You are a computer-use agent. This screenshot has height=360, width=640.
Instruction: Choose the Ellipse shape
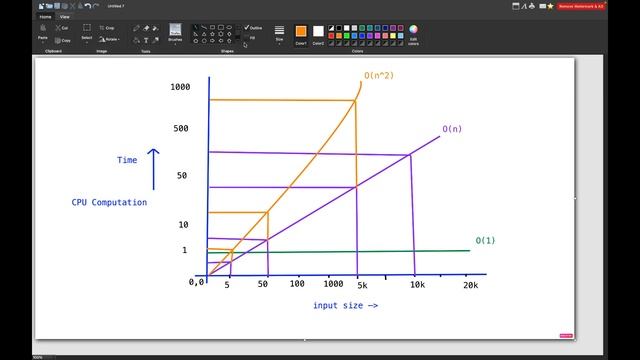(x=229, y=27)
